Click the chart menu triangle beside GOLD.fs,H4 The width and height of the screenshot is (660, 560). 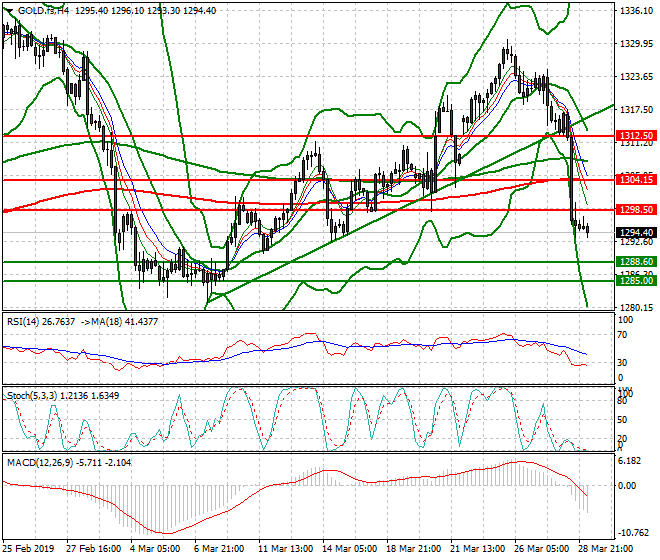[8, 11]
